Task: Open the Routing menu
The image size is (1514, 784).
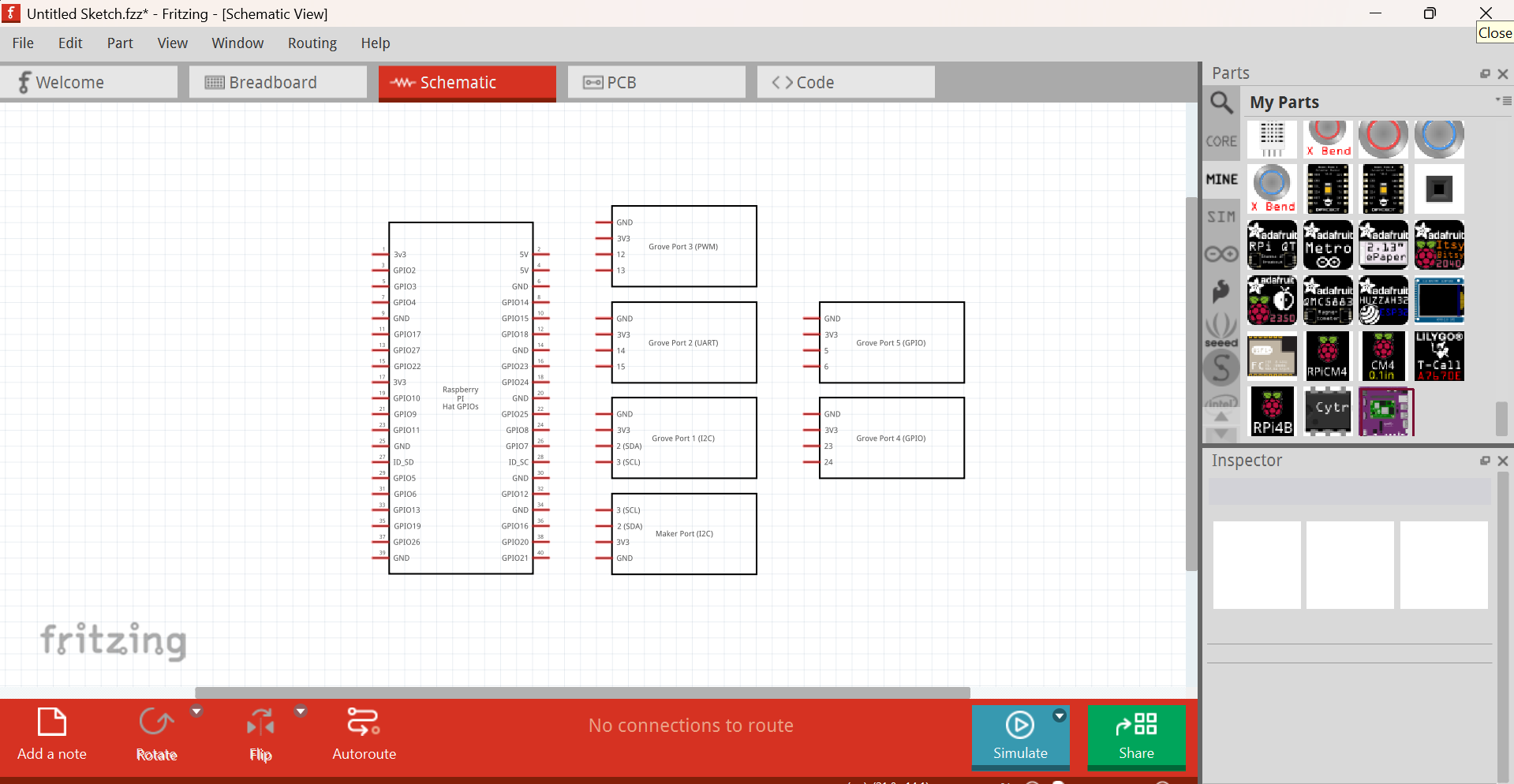Action: [x=312, y=43]
